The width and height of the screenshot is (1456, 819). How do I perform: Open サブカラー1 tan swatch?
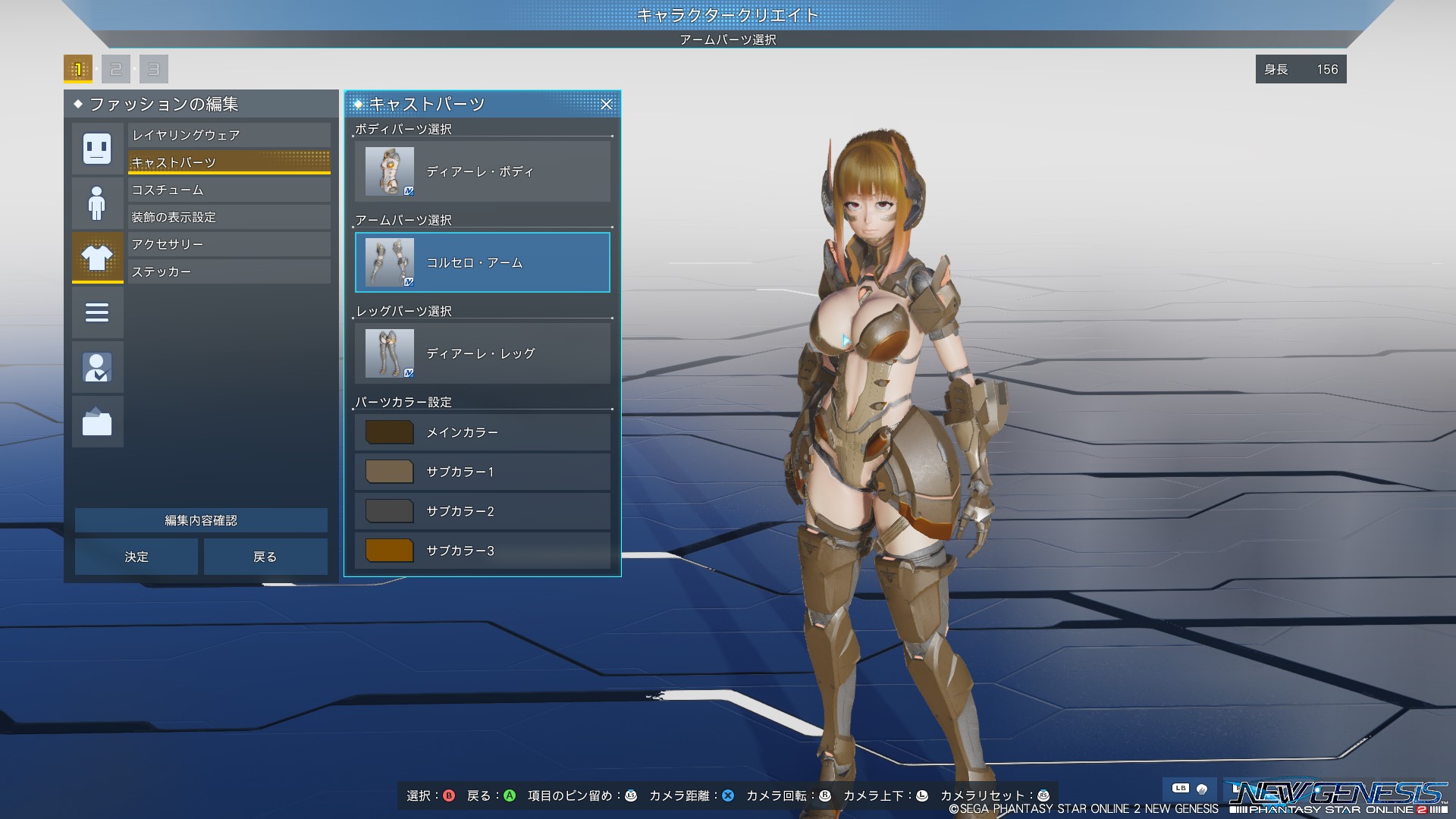(x=390, y=472)
